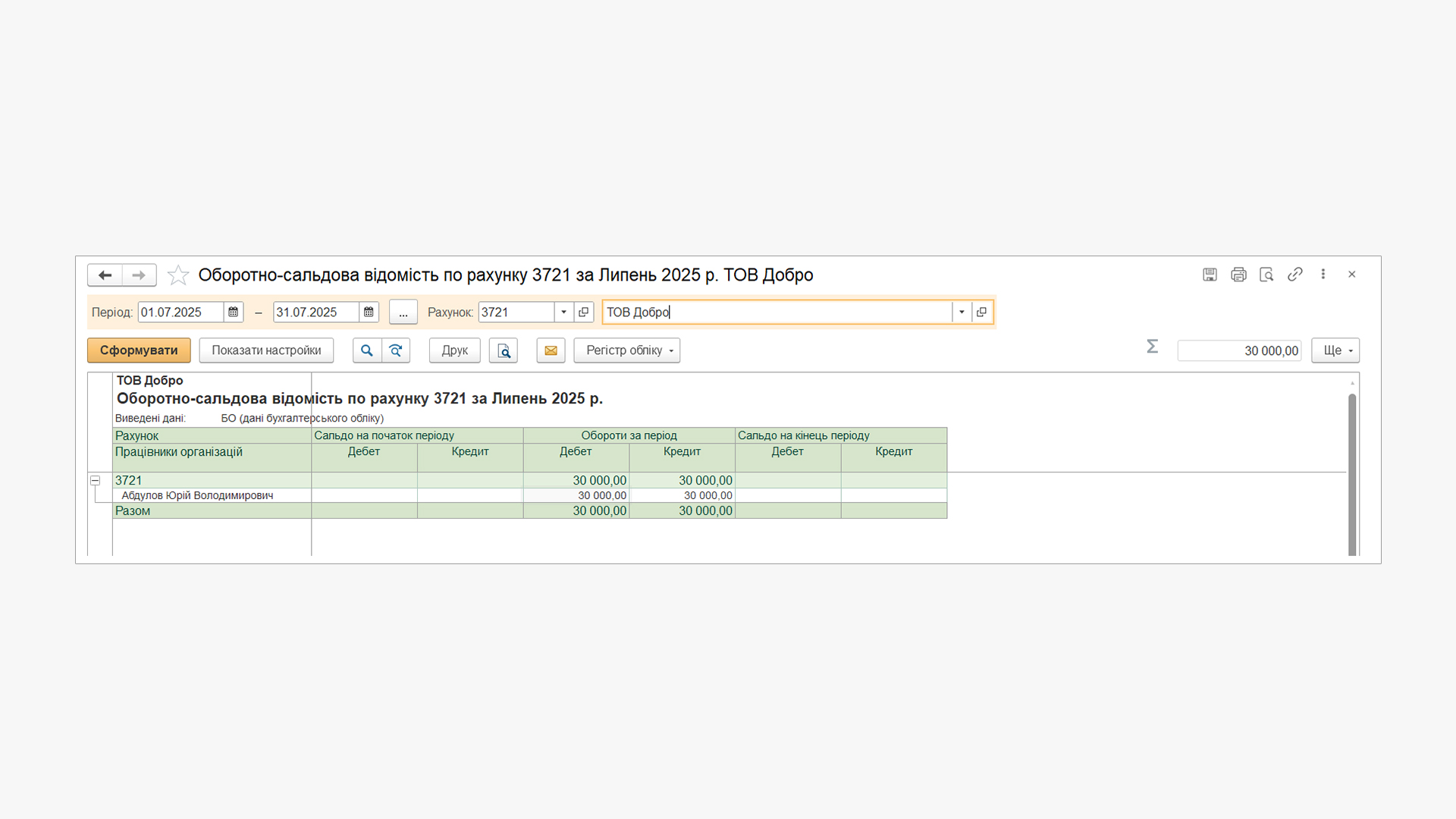This screenshot has width=1456, height=819.
Task: Send report by email envelope icon
Action: point(551,350)
